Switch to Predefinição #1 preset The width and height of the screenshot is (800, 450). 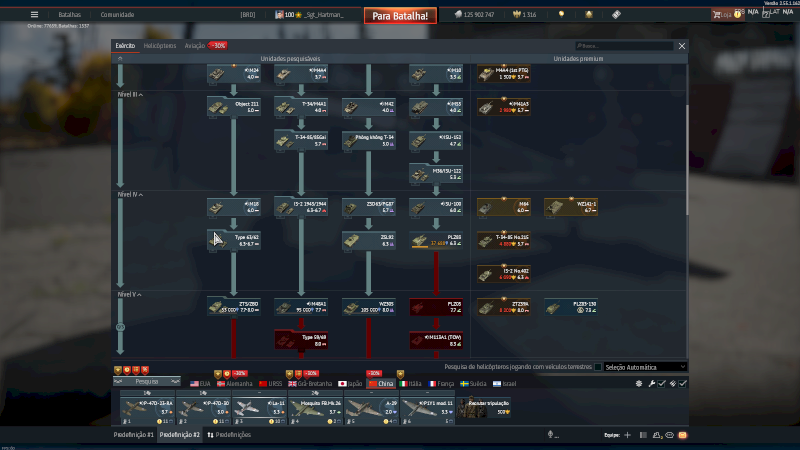133,435
